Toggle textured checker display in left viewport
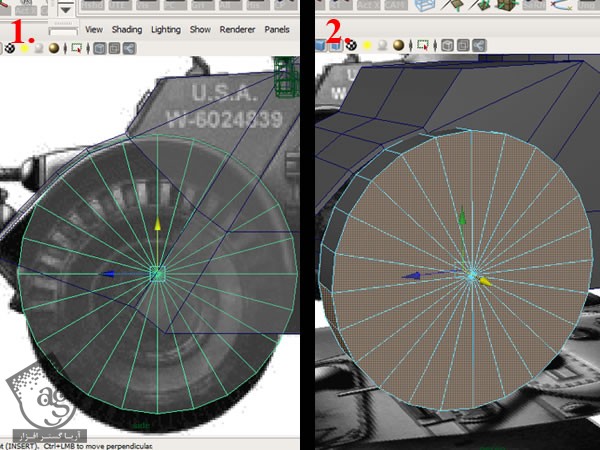 [x=10, y=47]
